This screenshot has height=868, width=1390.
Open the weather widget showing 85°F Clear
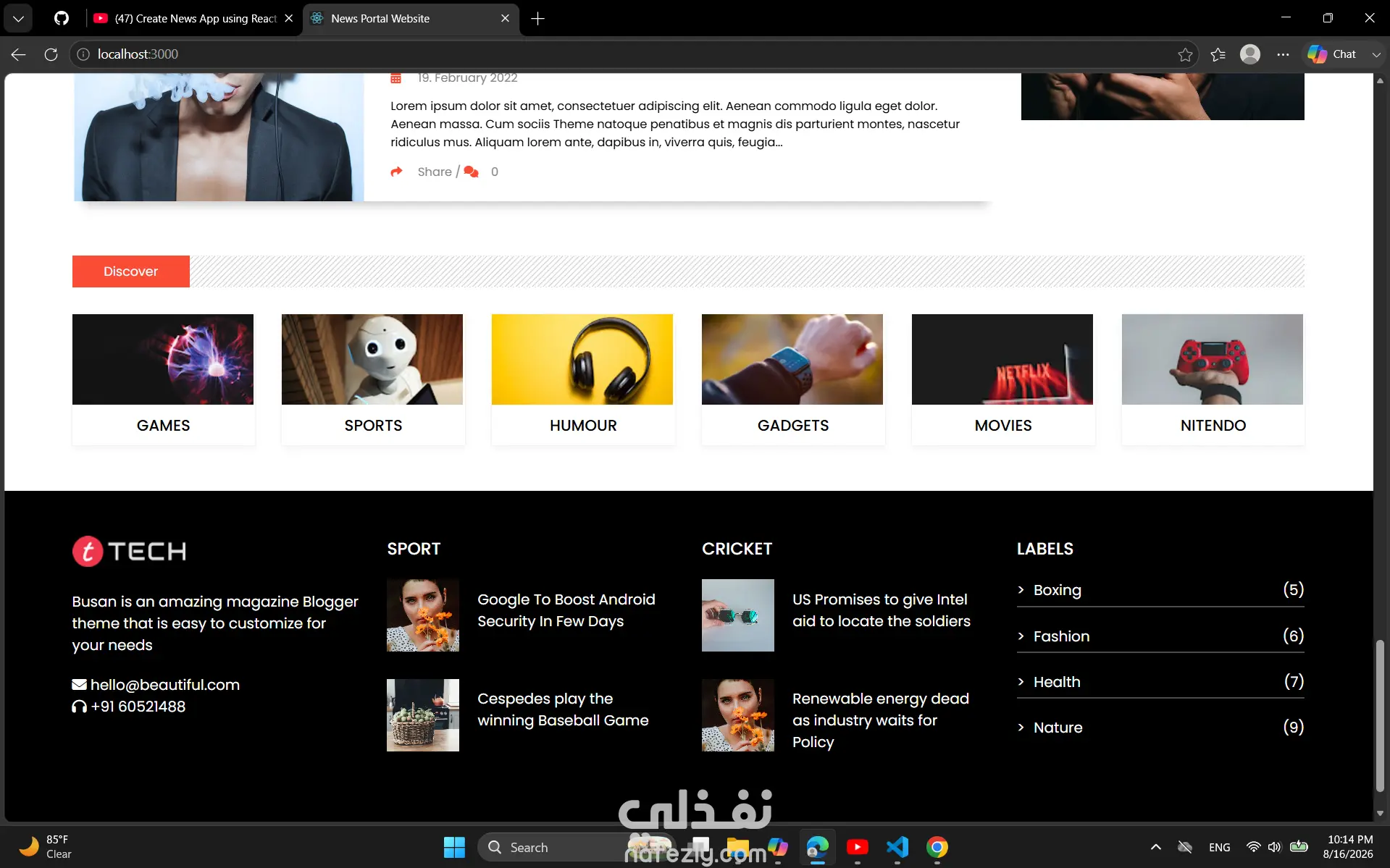[x=45, y=847]
